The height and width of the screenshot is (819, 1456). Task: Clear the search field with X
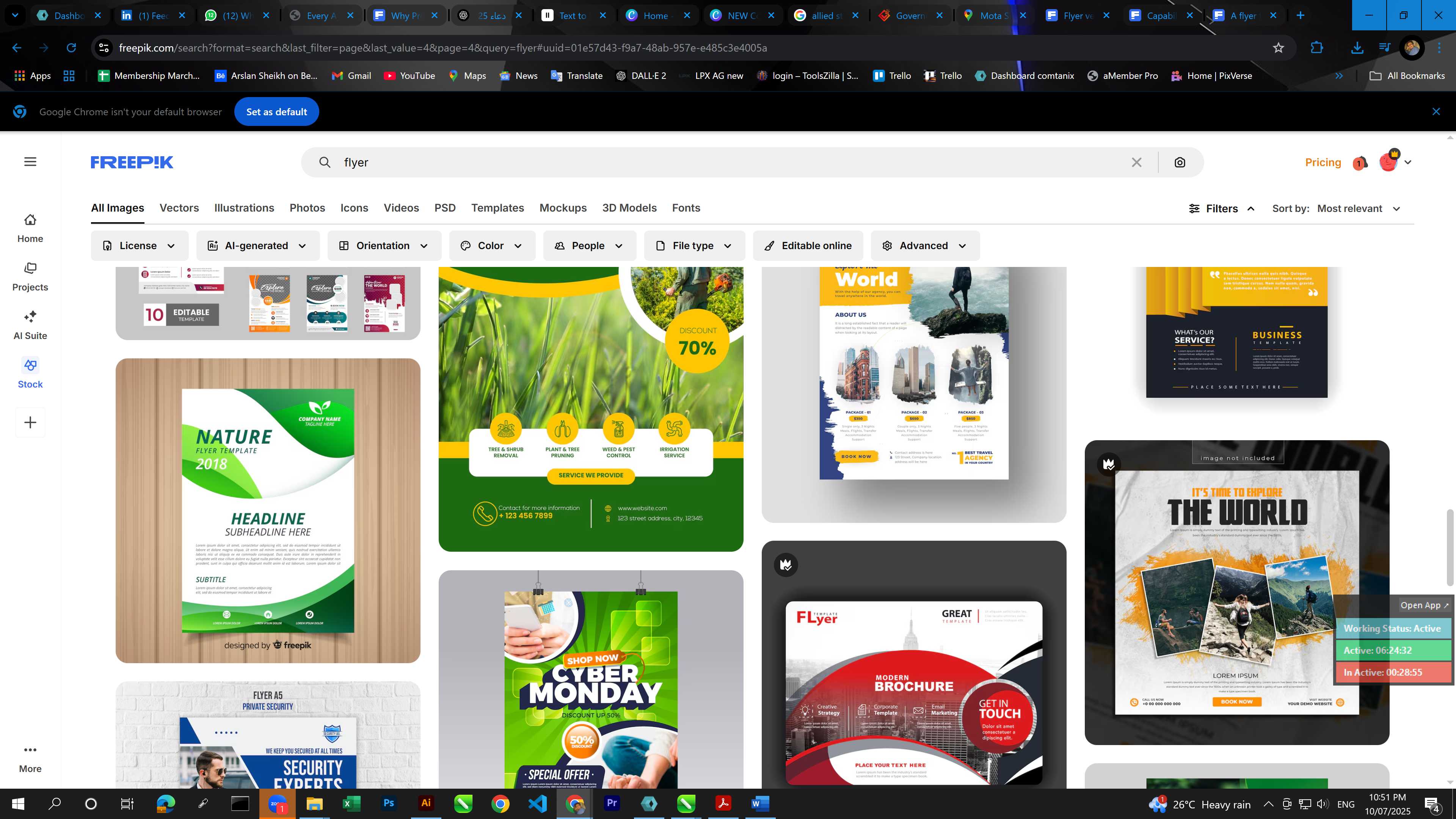[1137, 162]
